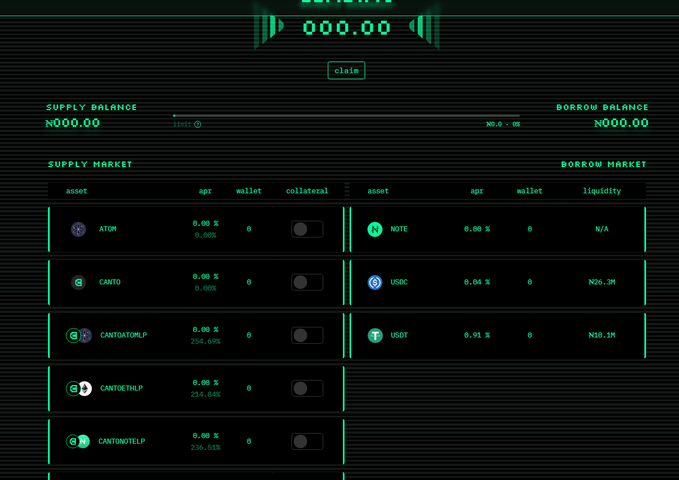
Task: Toggle collateral for CANTONOTELP
Action: (x=307, y=441)
